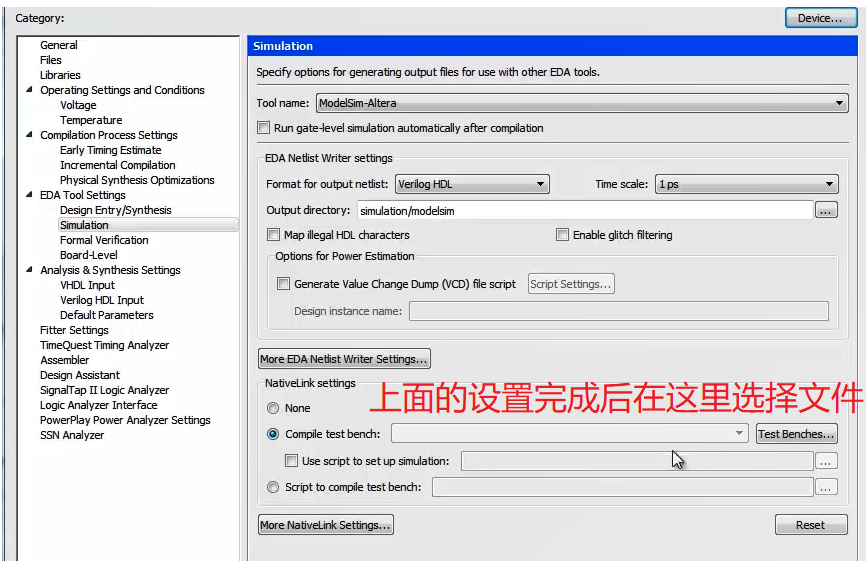Collapse the EDA Tool Settings node
Image resolution: width=866 pixels, height=561 pixels.
(29, 194)
